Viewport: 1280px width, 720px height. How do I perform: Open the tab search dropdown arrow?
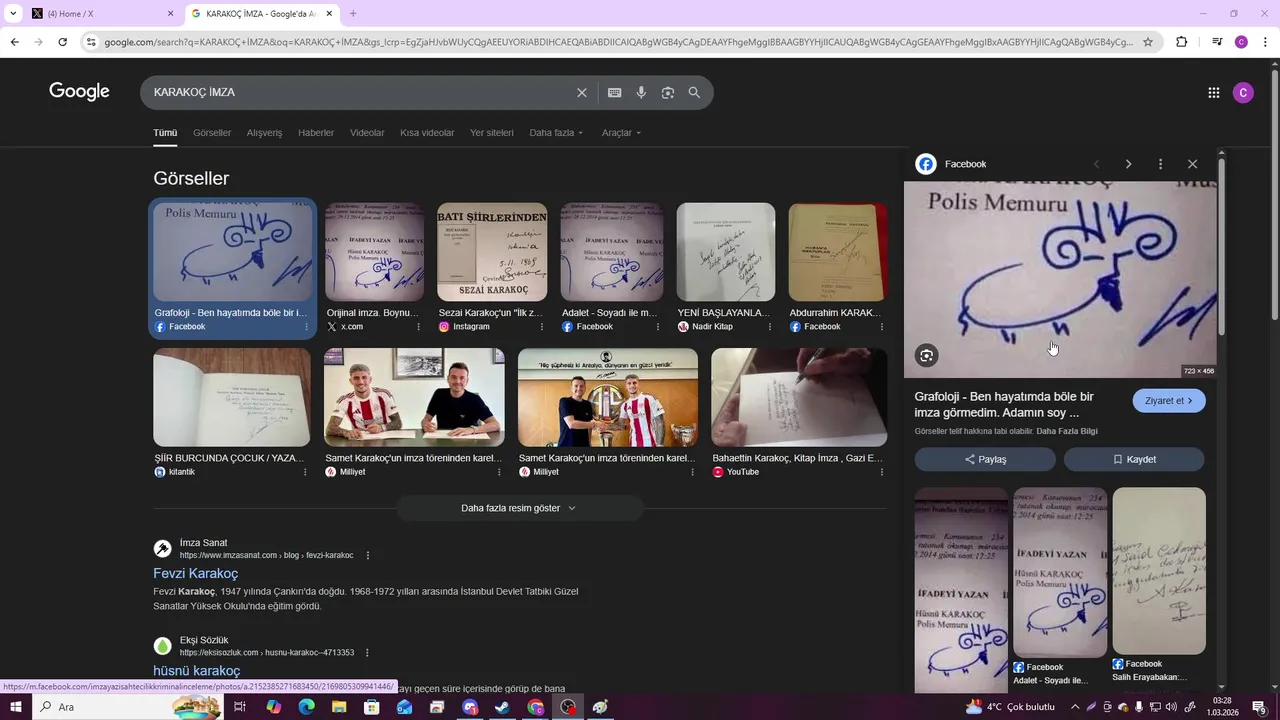[x=13, y=13]
